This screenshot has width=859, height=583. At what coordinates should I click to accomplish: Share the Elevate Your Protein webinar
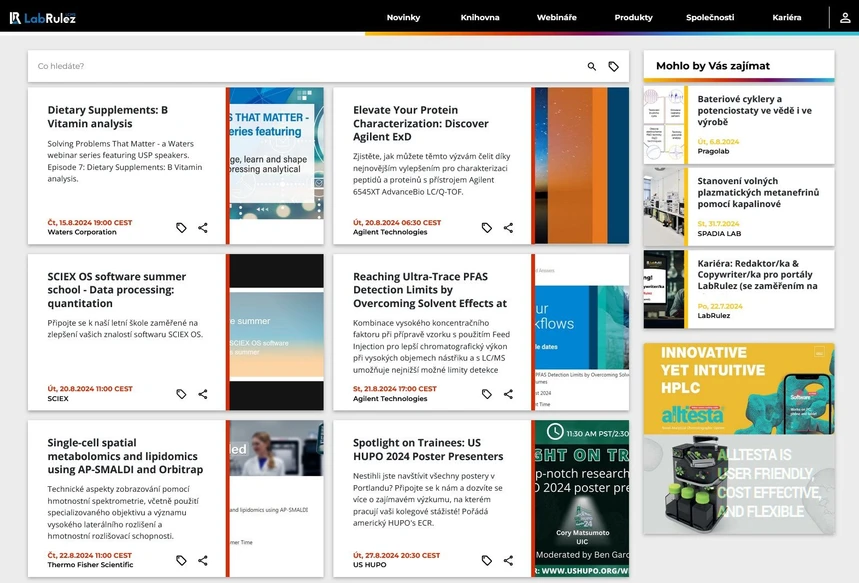point(508,227)
